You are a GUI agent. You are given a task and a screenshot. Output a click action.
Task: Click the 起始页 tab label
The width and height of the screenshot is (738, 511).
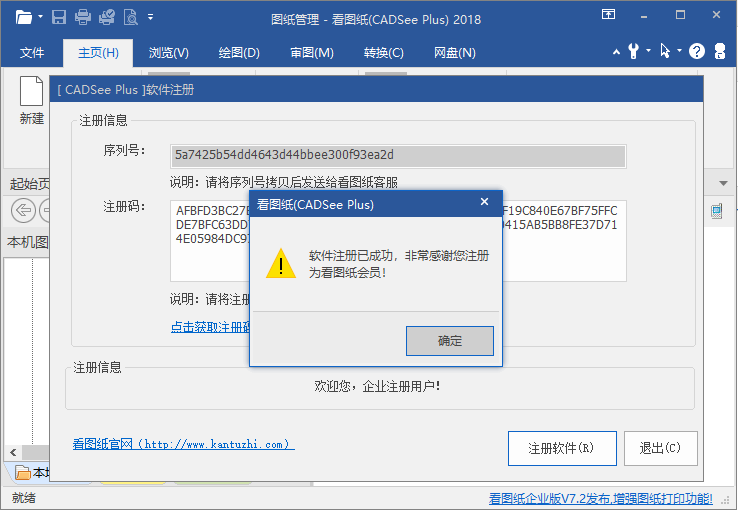pyautogui.click(x=29, y=184)
